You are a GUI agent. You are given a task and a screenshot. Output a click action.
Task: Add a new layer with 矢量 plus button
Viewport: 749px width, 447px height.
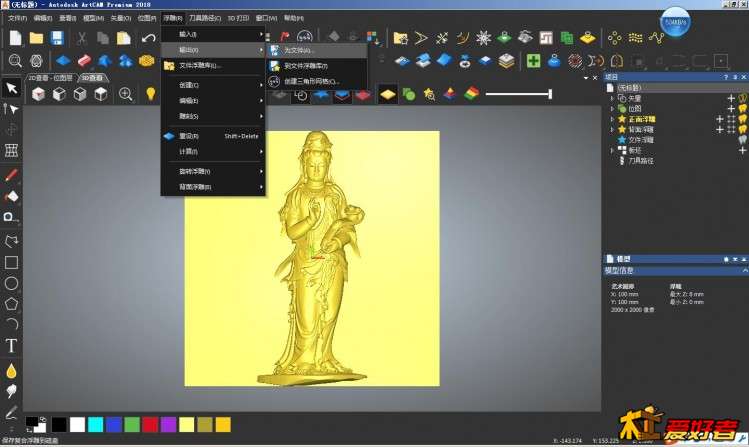click(731, 98)
